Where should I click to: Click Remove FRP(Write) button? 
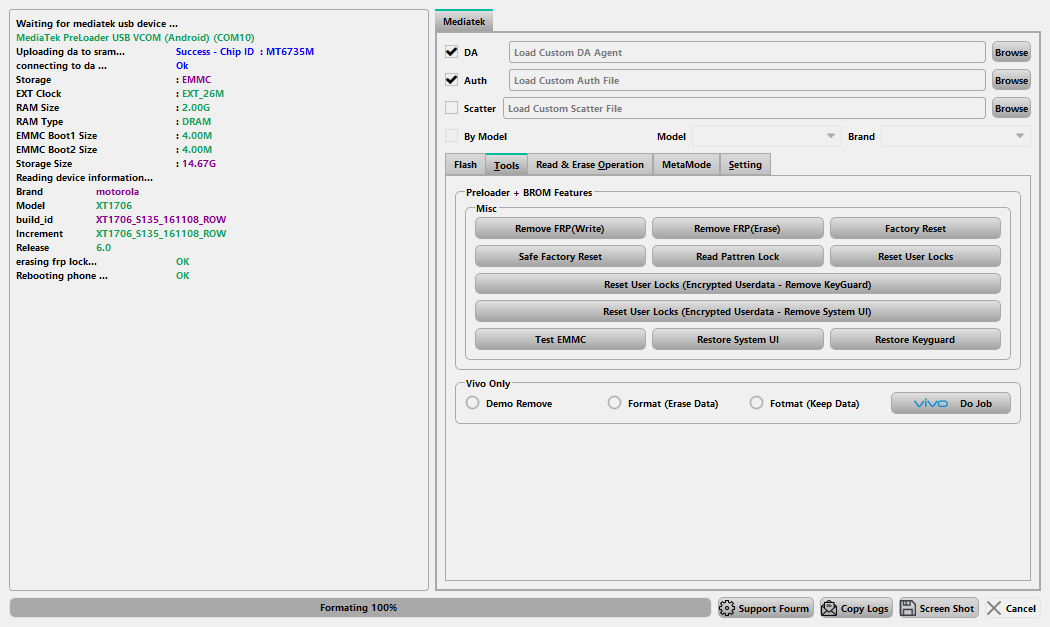[560, 228]
